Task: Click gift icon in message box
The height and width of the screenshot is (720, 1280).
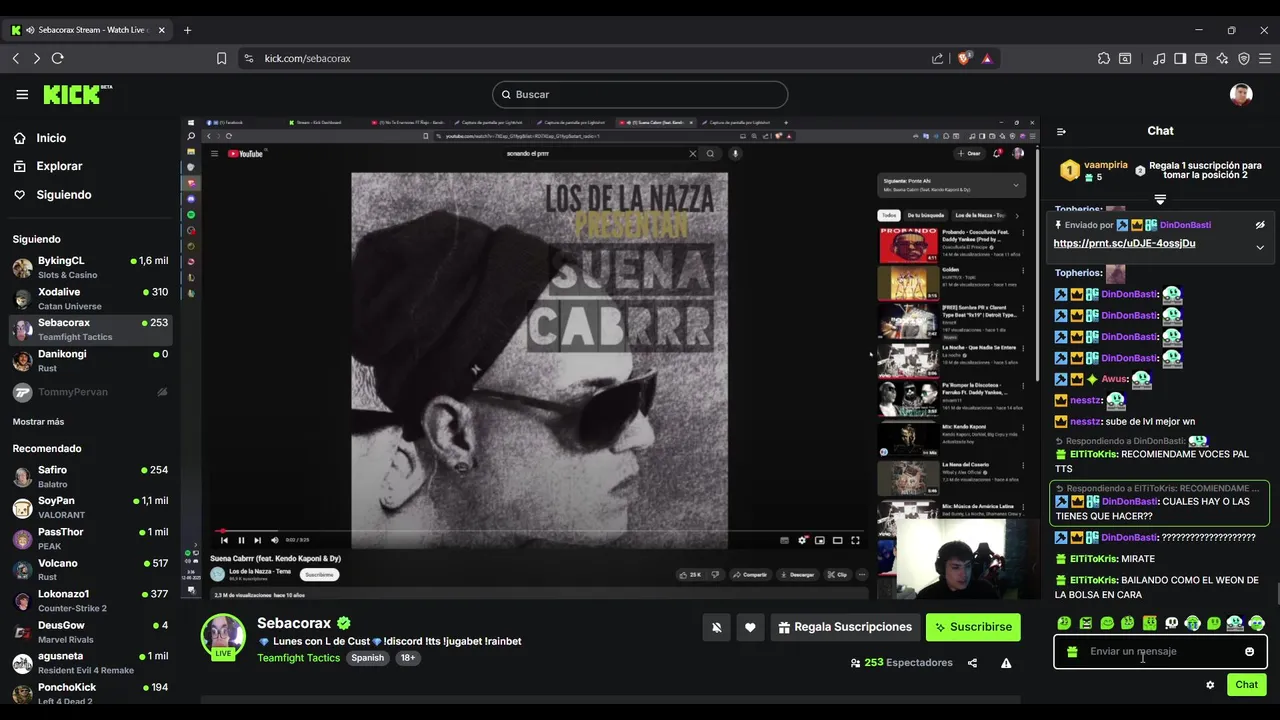Action: point(1072,652)
